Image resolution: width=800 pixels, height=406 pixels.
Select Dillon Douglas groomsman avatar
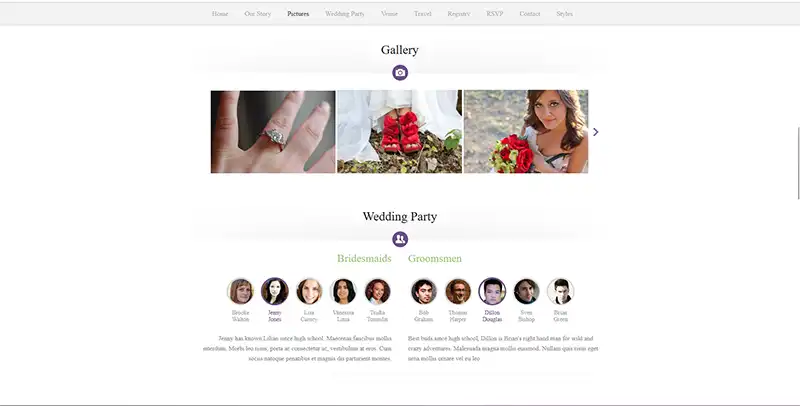pos(492,291)
